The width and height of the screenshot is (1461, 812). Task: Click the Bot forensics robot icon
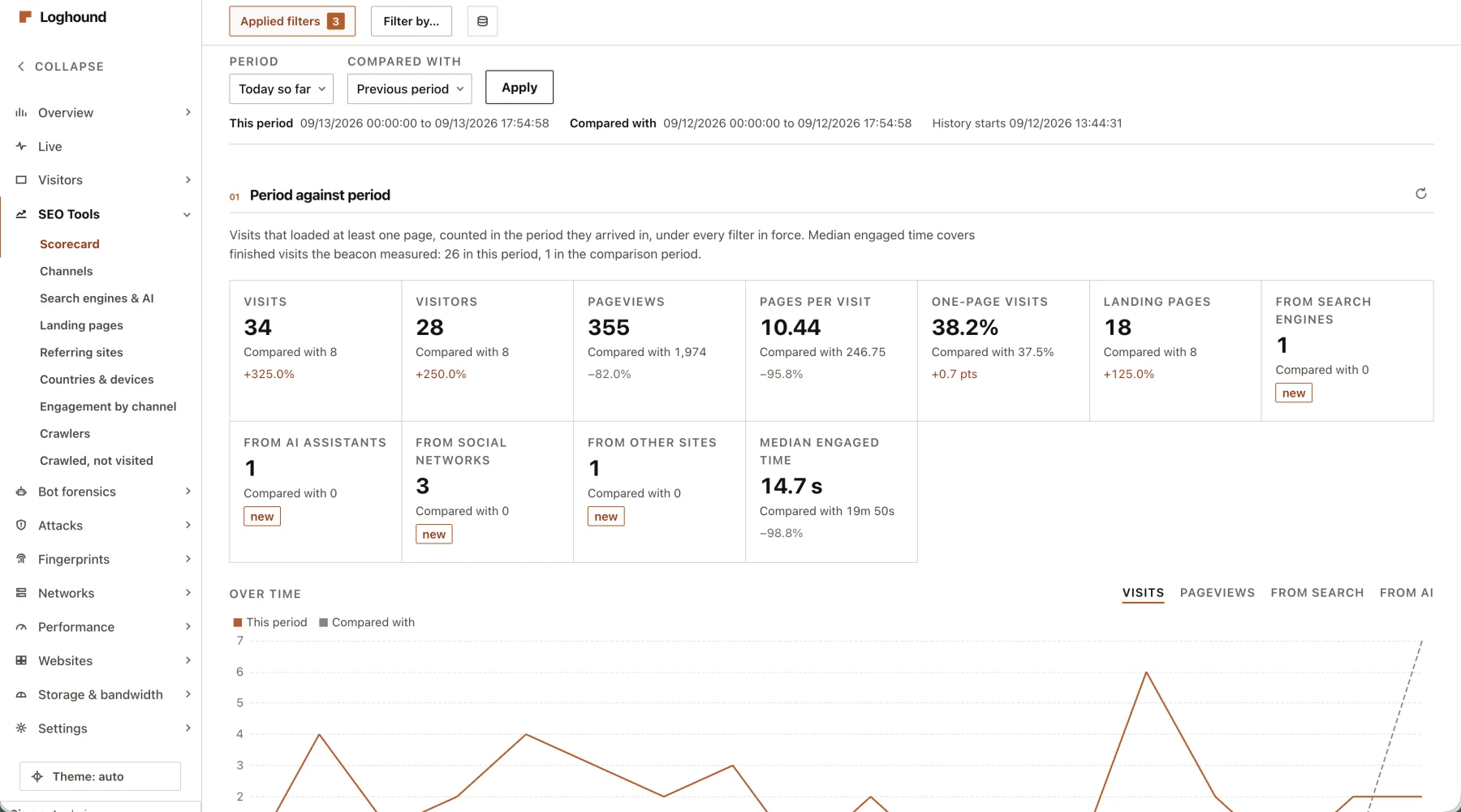tap(21, 492)
